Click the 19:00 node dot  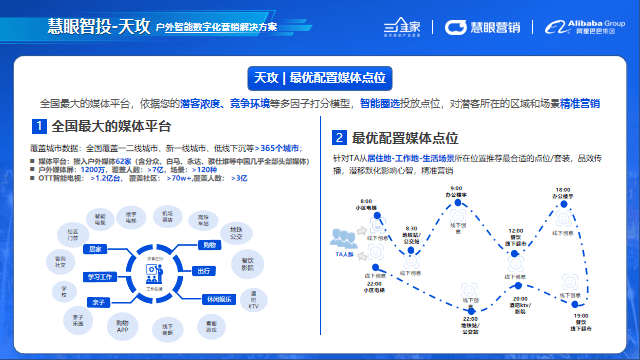tap(575, 304)
